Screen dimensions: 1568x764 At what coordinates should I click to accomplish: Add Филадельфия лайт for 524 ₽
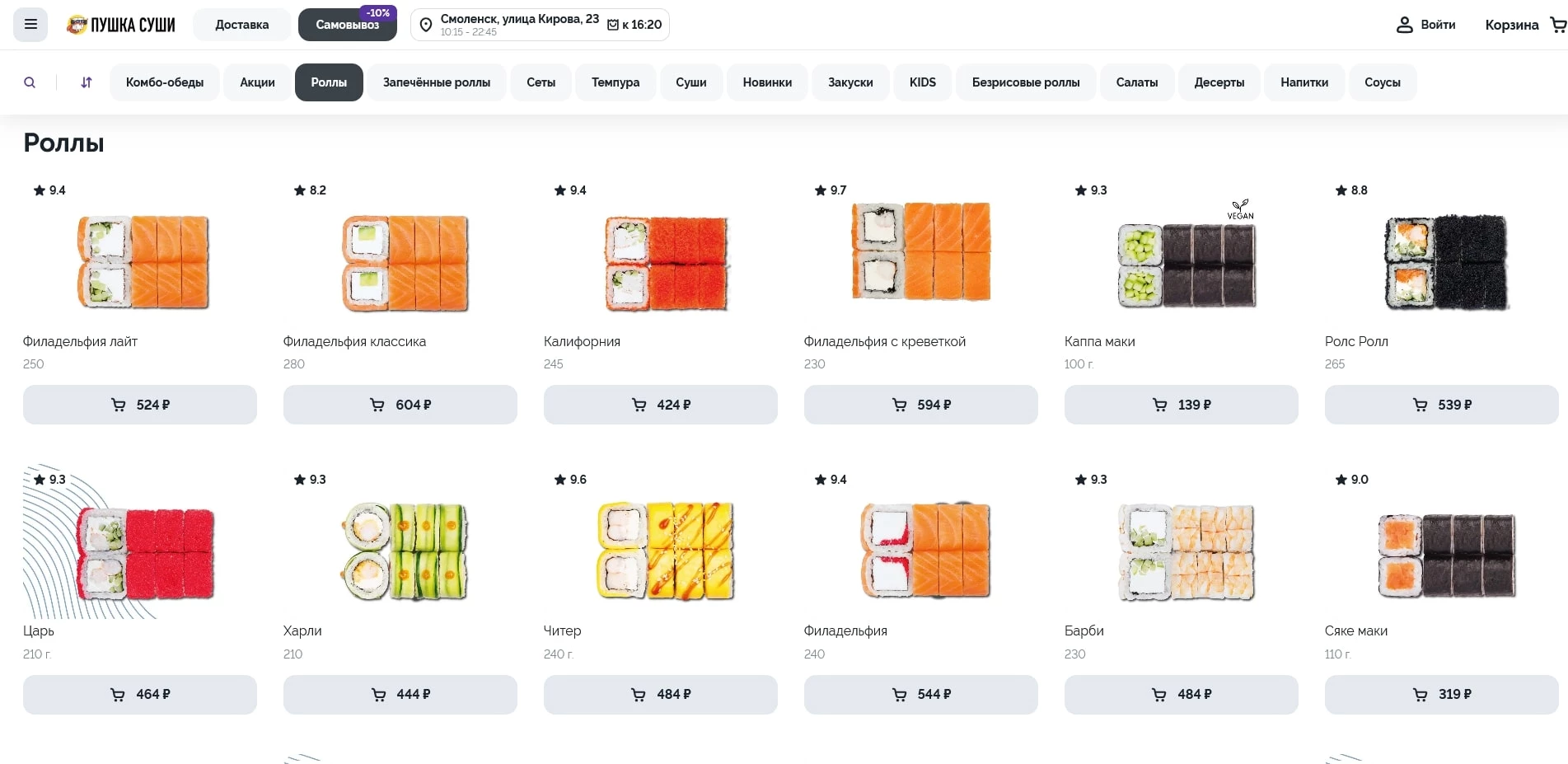[x=140, y=405]
